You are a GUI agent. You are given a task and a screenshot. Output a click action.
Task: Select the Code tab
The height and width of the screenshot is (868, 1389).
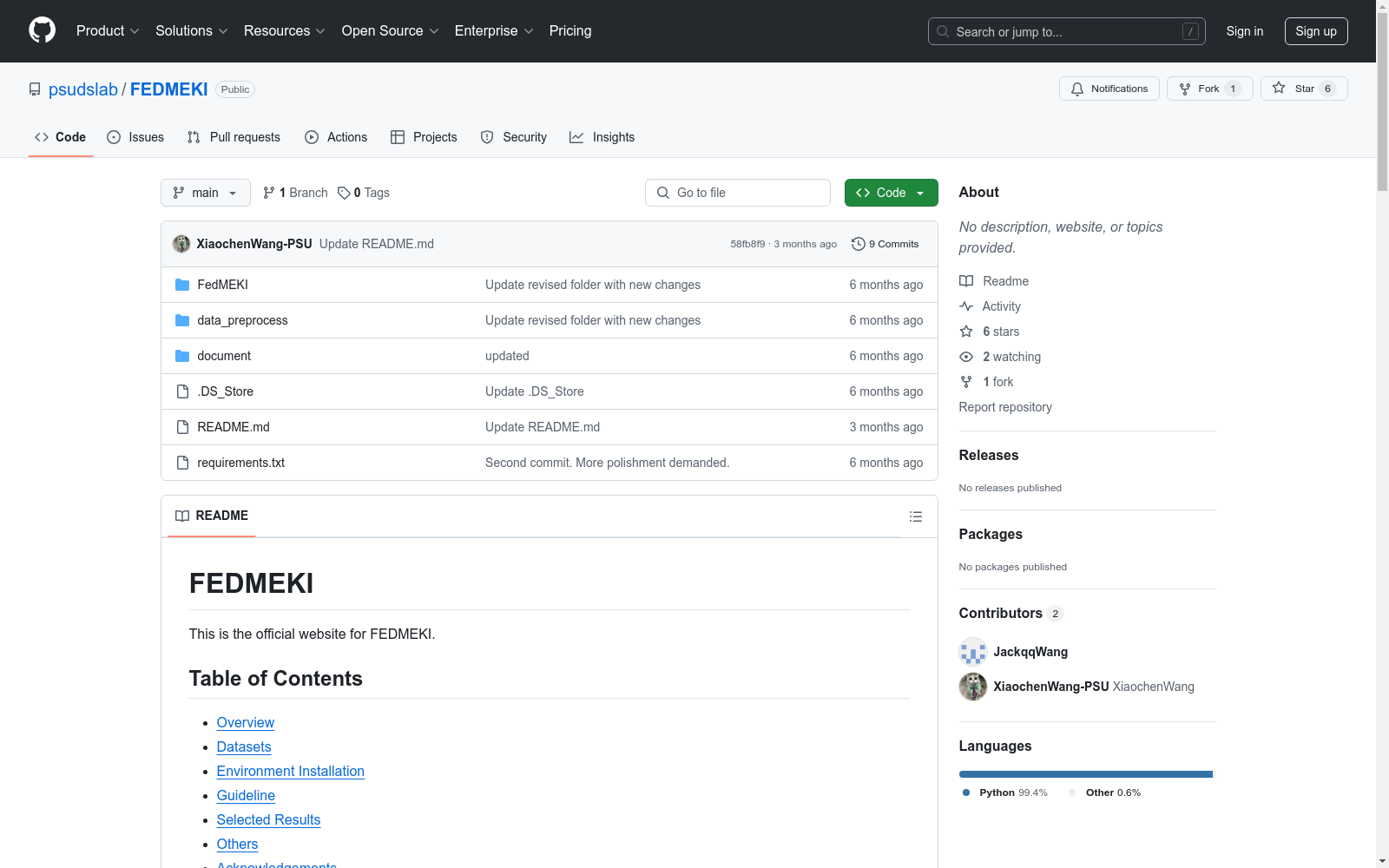[61, 137]
